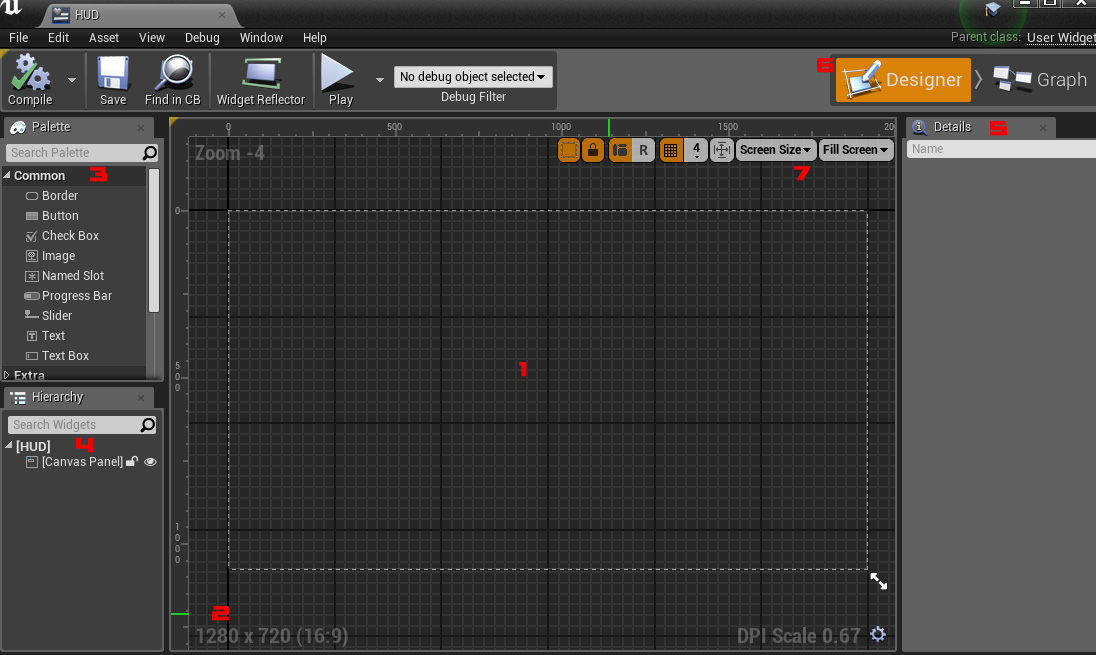This screenshot has width=1096, height=655.
Task: Focus the Search Palette field
Action: [x=82, y=153]
